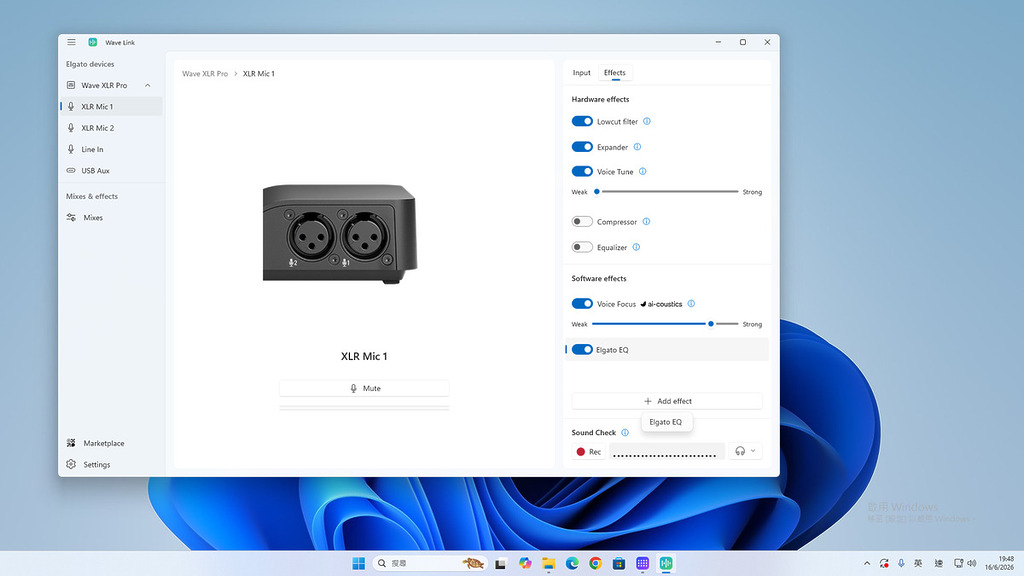Click the Sound Check dotted waveform bar
The width and height of the screenshot is (1024, 576).
click(666, 451)
